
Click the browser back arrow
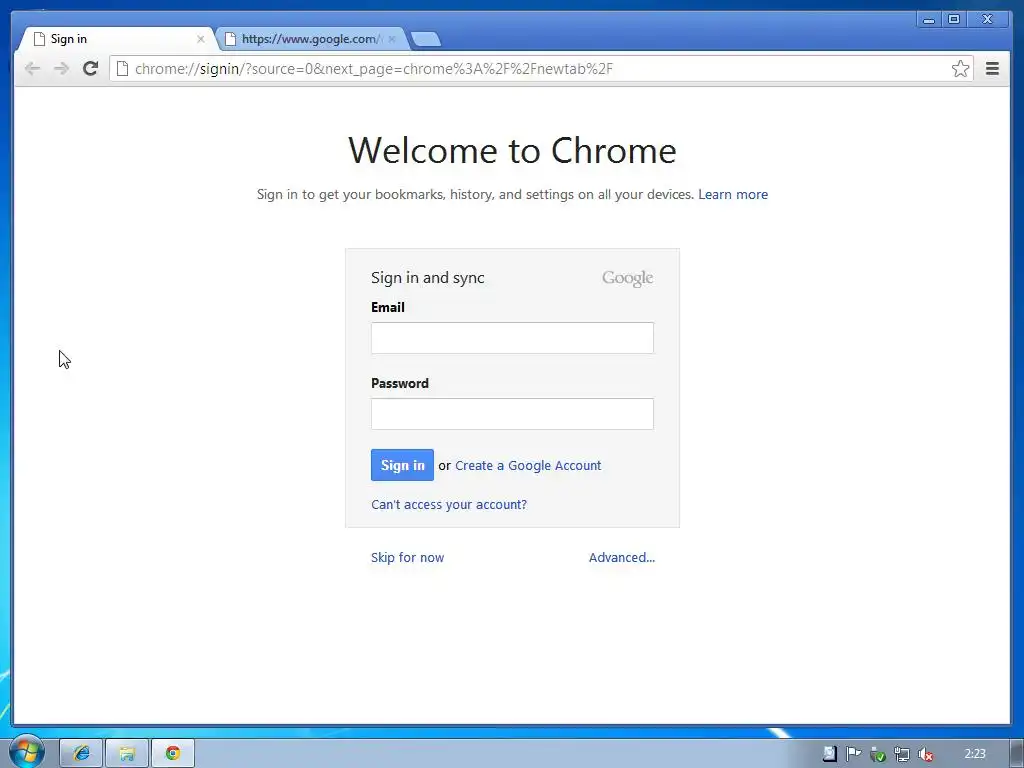coord(32,69)
